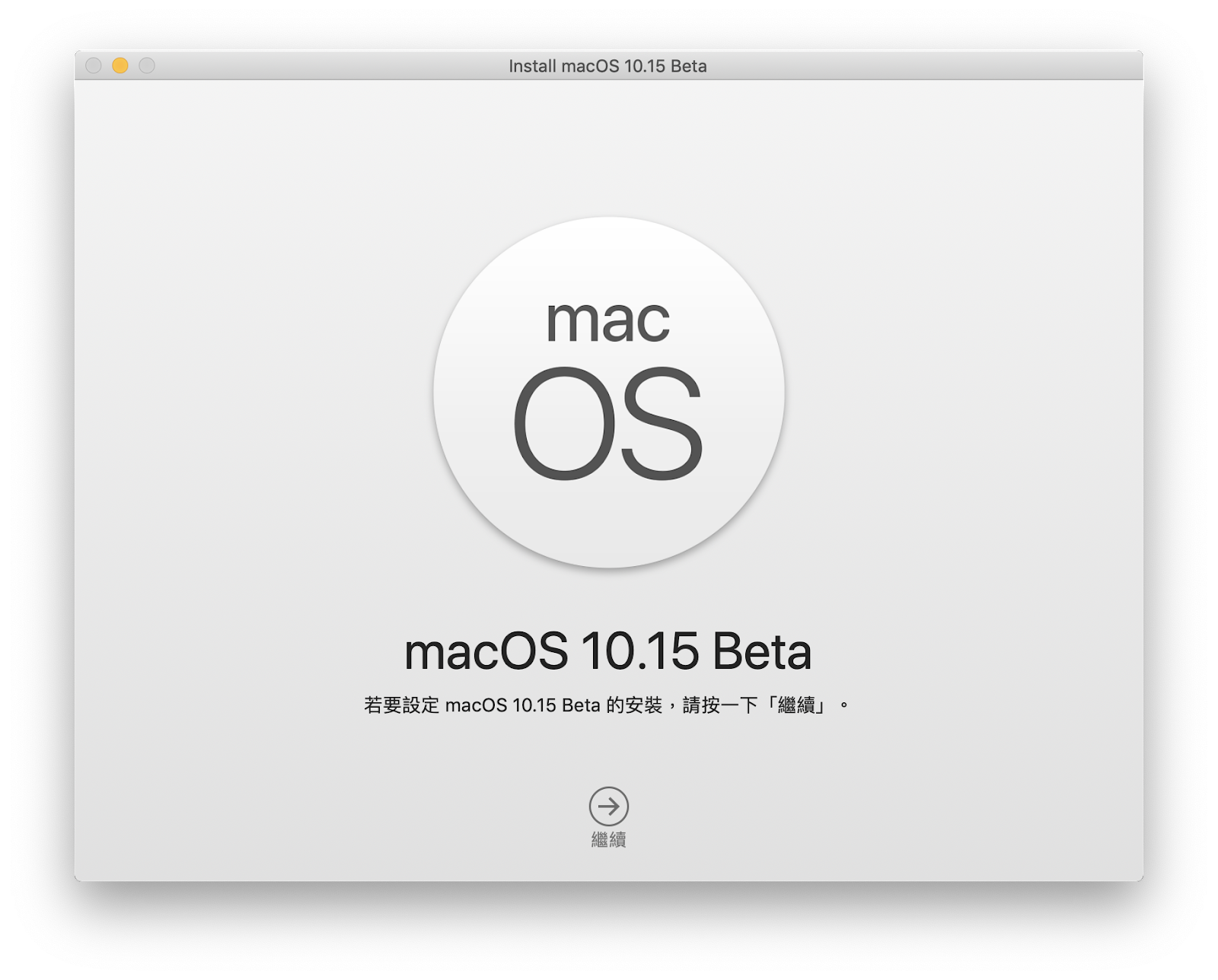
Task: Click the round macOS logo
Action: coord(609,393)
